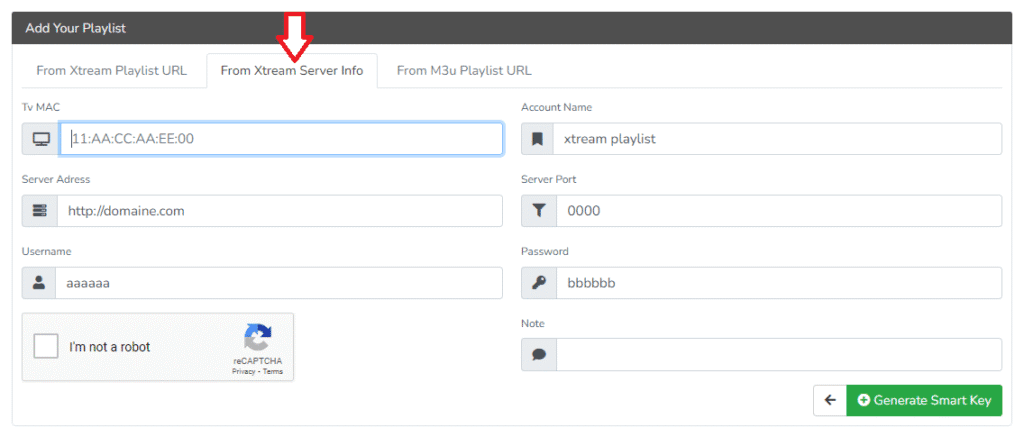The width and height of the screenshot is (1024, 437).
Task: Click the bookmark icon beside Account Name
Action: point(538,139)
